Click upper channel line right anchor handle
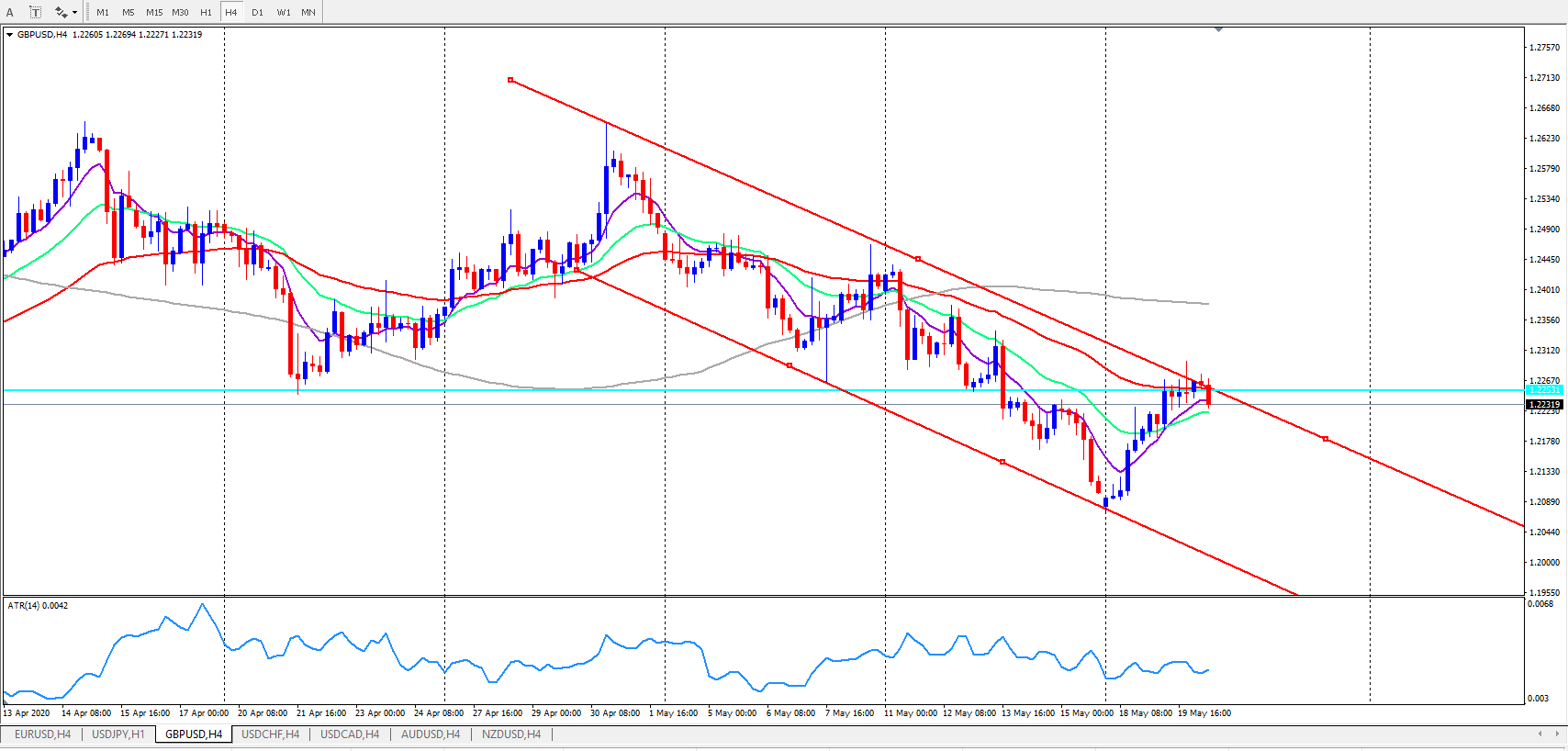The height and width of the screenshot is (751, 1568). pos(1326,439)
